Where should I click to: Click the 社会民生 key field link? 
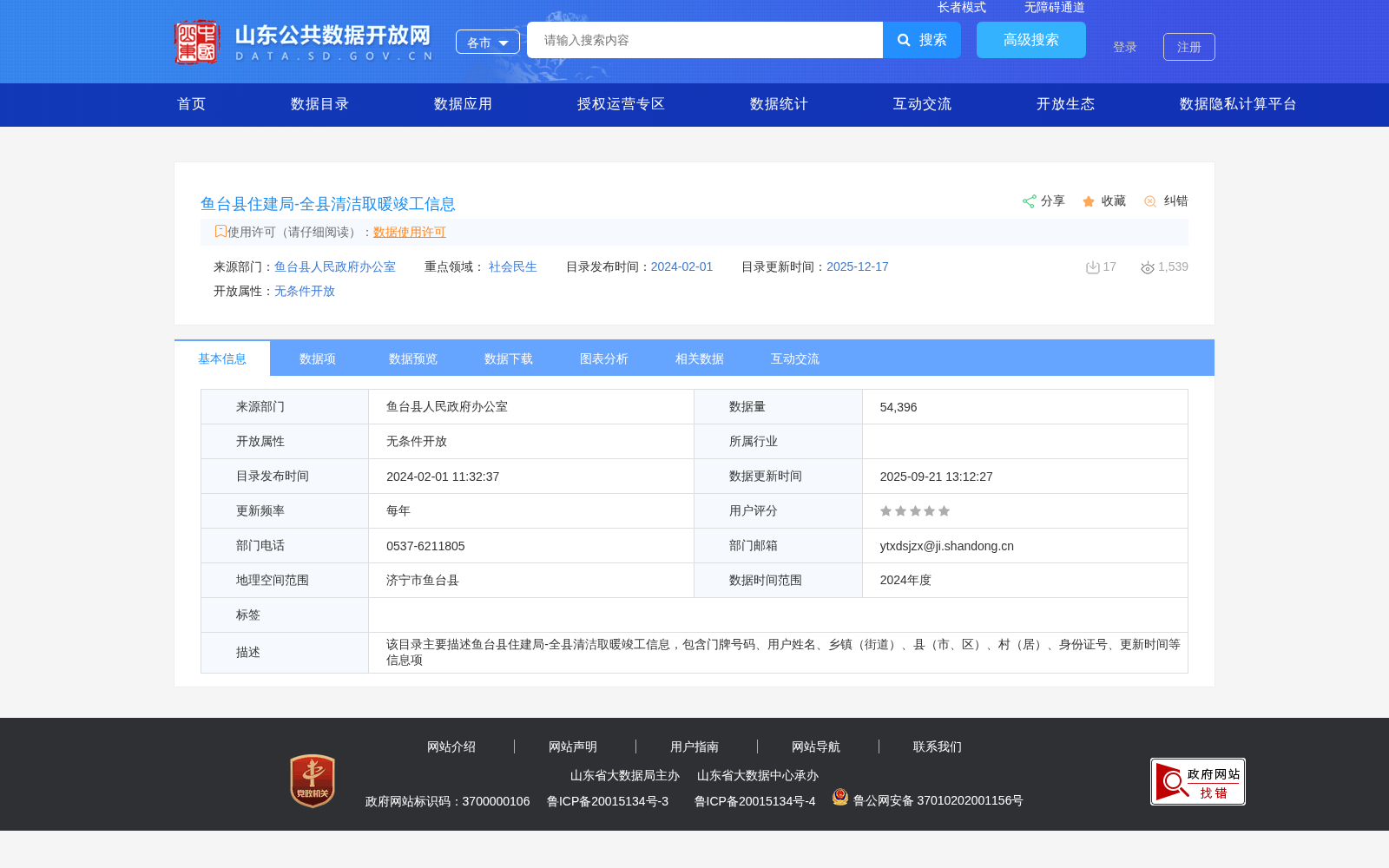pos(513,266)
